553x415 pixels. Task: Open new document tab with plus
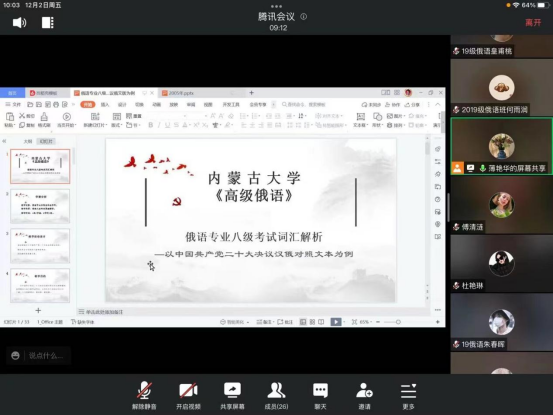(x=251, y=93)
